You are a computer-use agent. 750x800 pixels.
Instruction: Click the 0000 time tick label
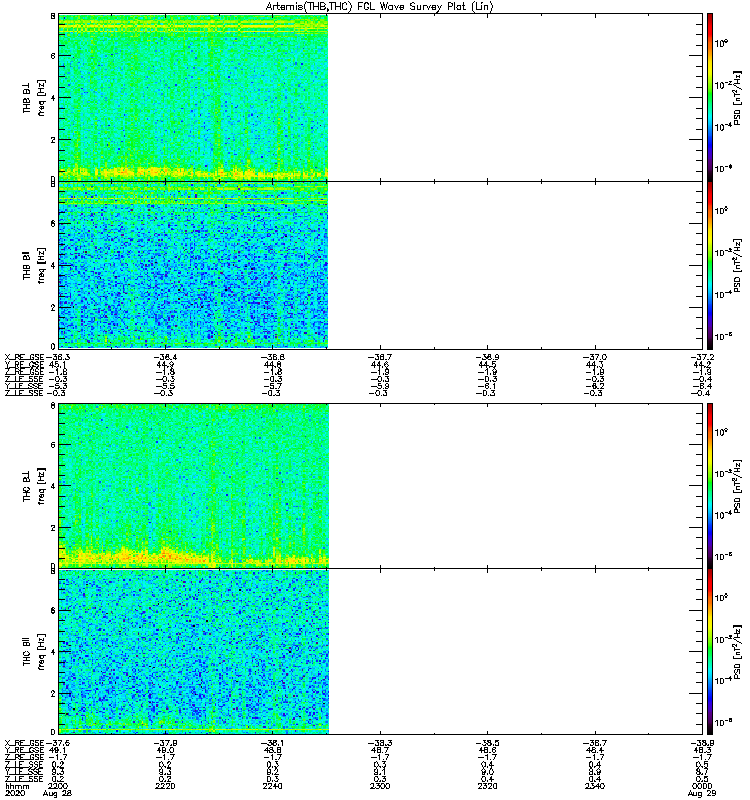pos(702,786)
